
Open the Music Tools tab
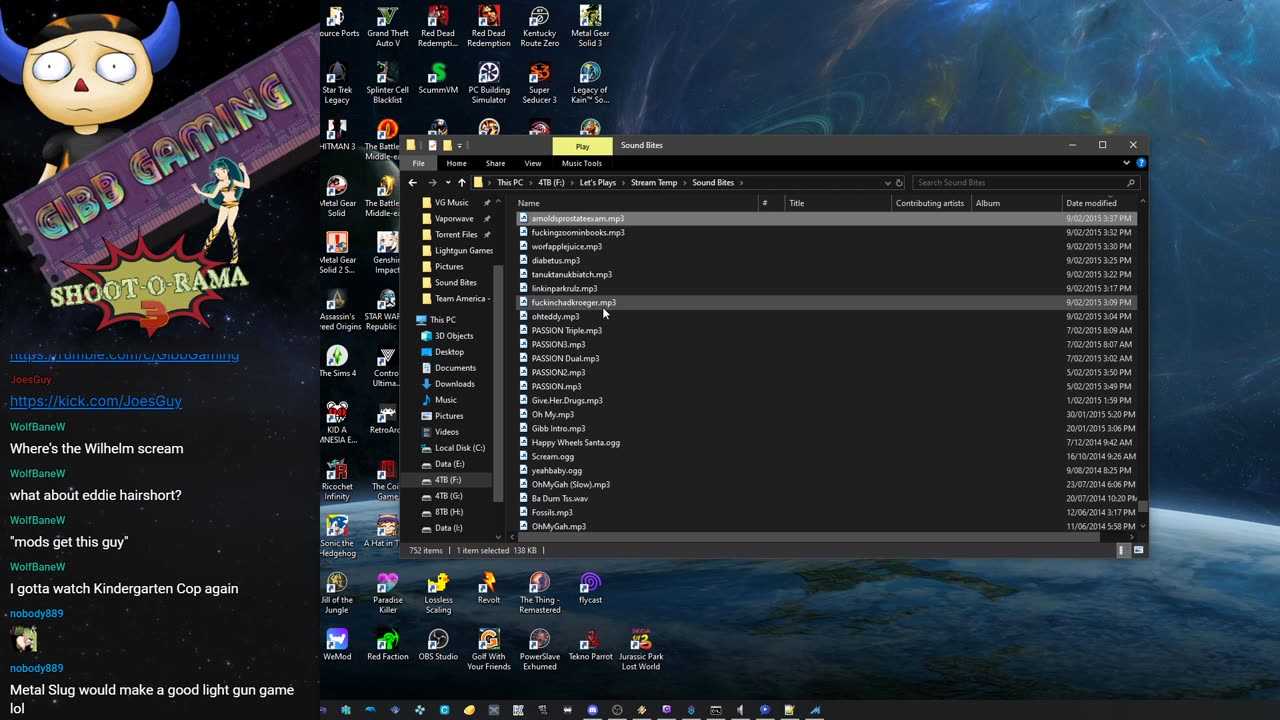coord(582,164)
